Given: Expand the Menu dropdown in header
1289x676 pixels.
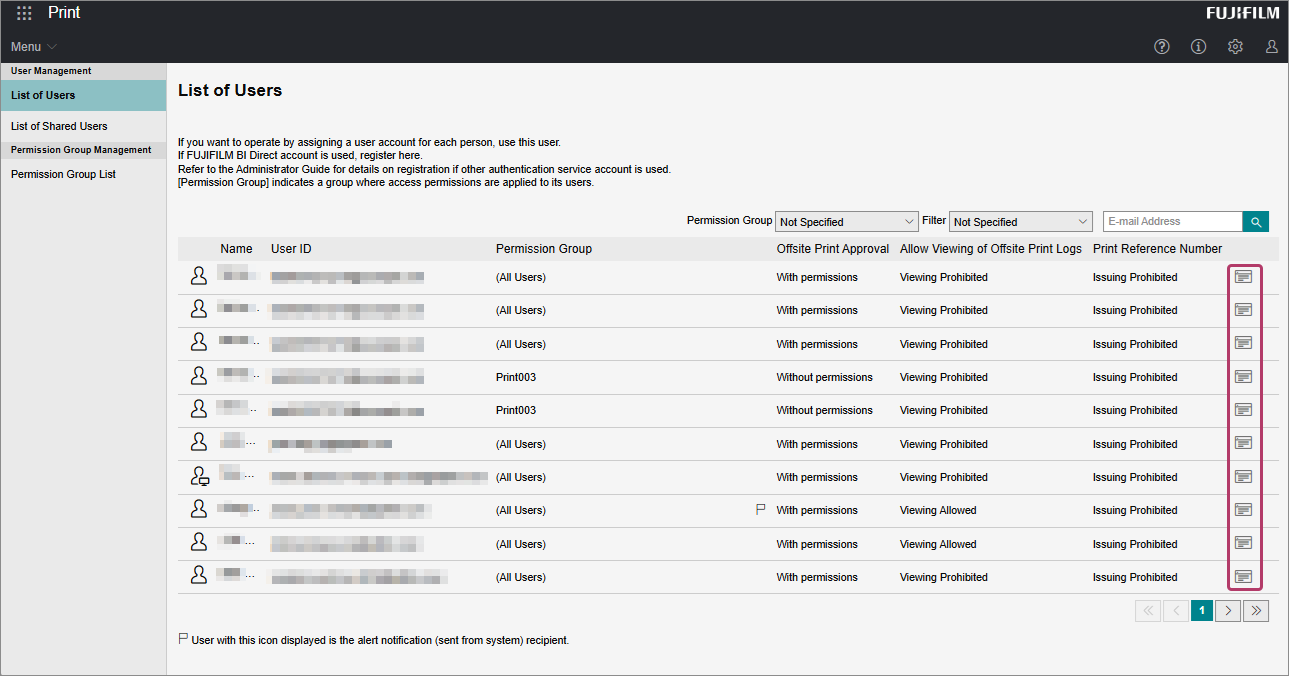Looking at the screenshot, I should [x=34, y=47].
